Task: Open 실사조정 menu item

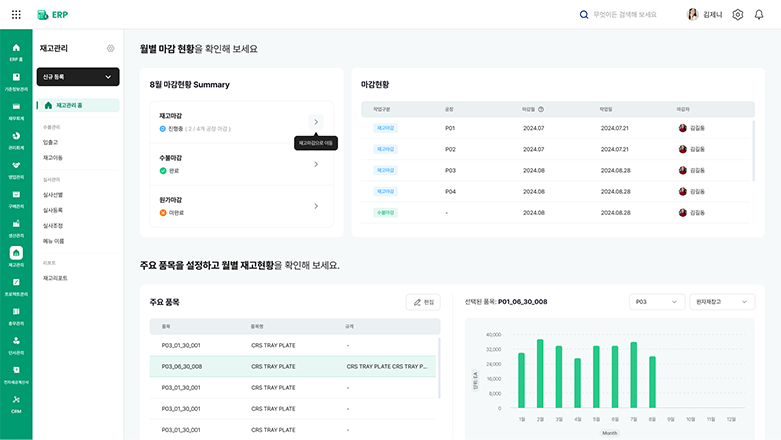Action: (53, 225)
